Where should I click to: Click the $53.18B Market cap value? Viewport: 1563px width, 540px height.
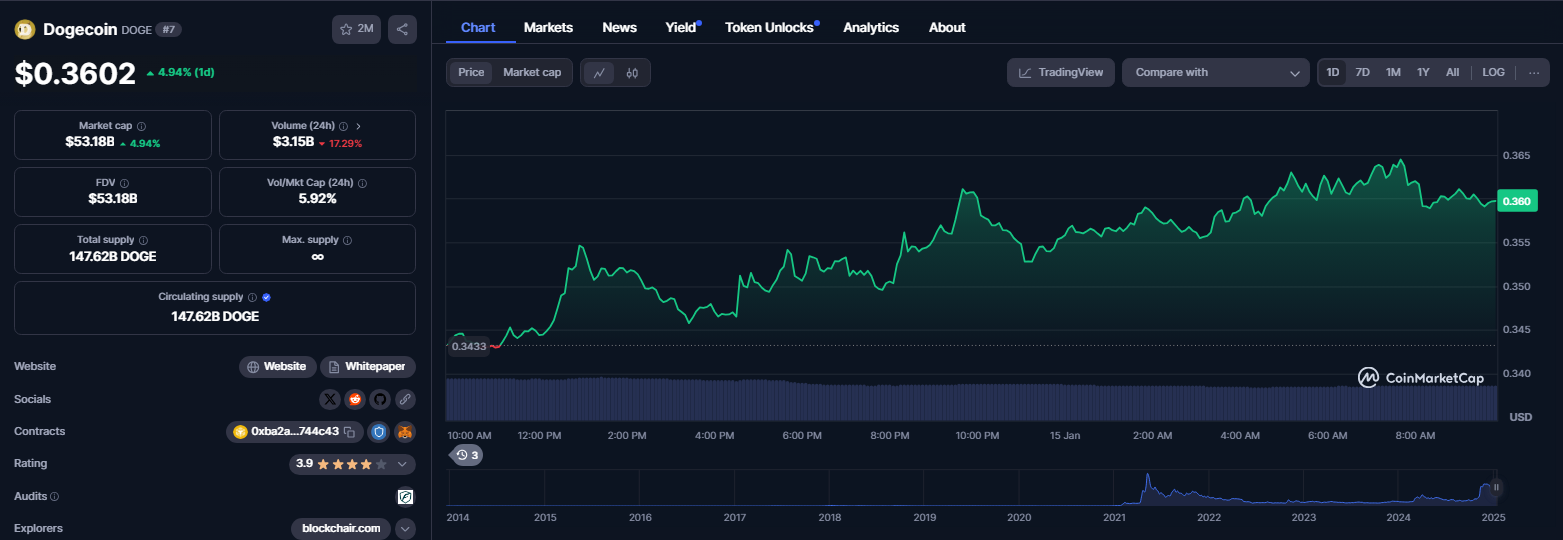(x=90, y=143)
